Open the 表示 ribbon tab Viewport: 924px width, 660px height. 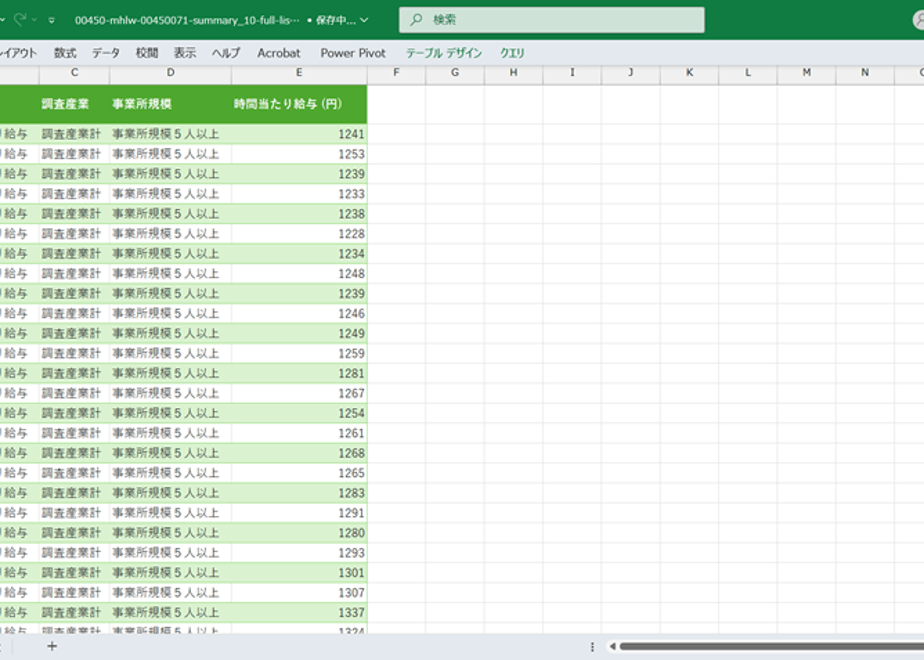(x=184, y=53)
